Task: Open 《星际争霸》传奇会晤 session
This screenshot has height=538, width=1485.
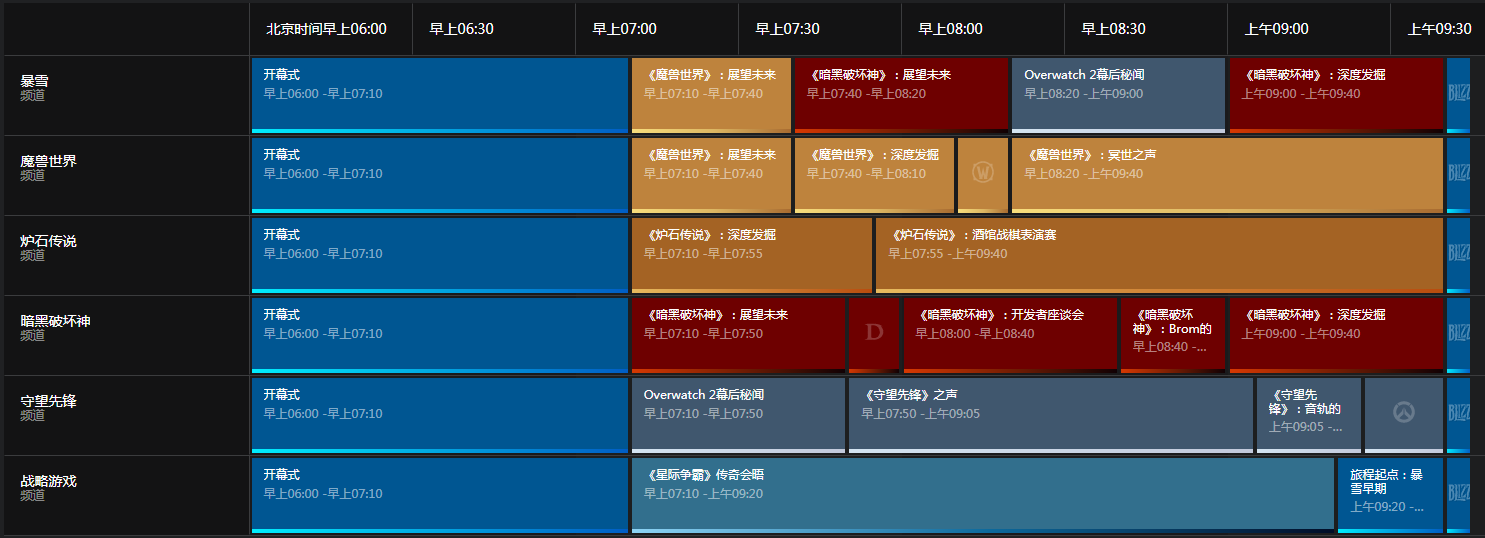Action: [x=982, y=494]
